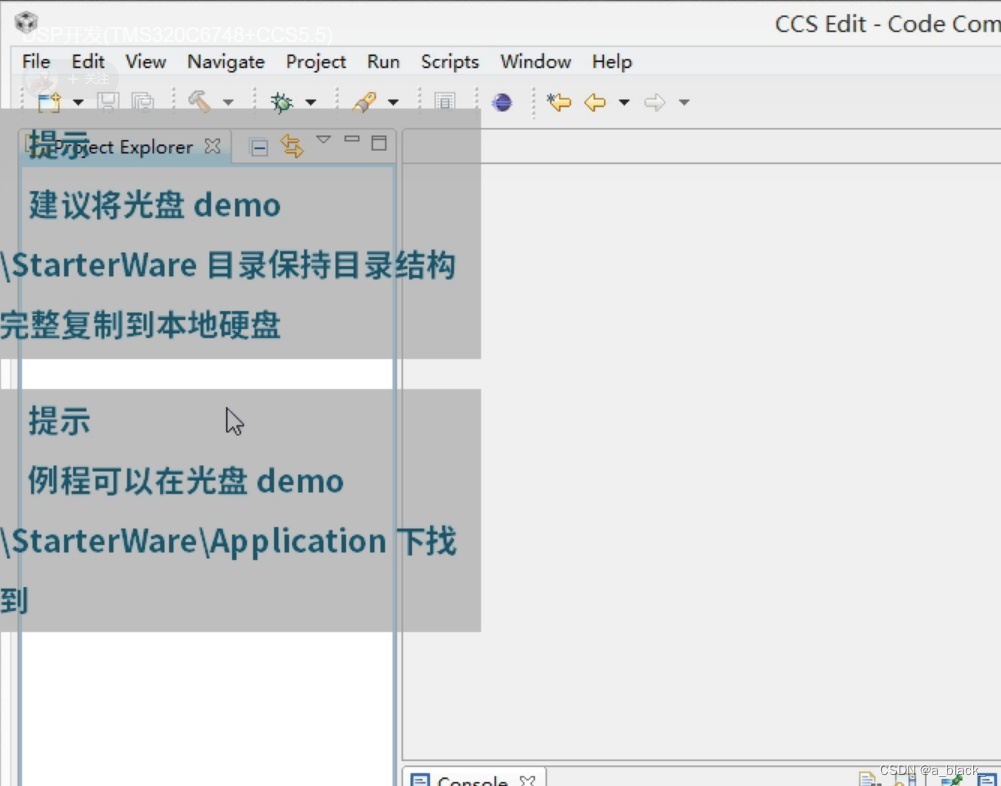Click the Save toolbar icon

click(108, 102)
